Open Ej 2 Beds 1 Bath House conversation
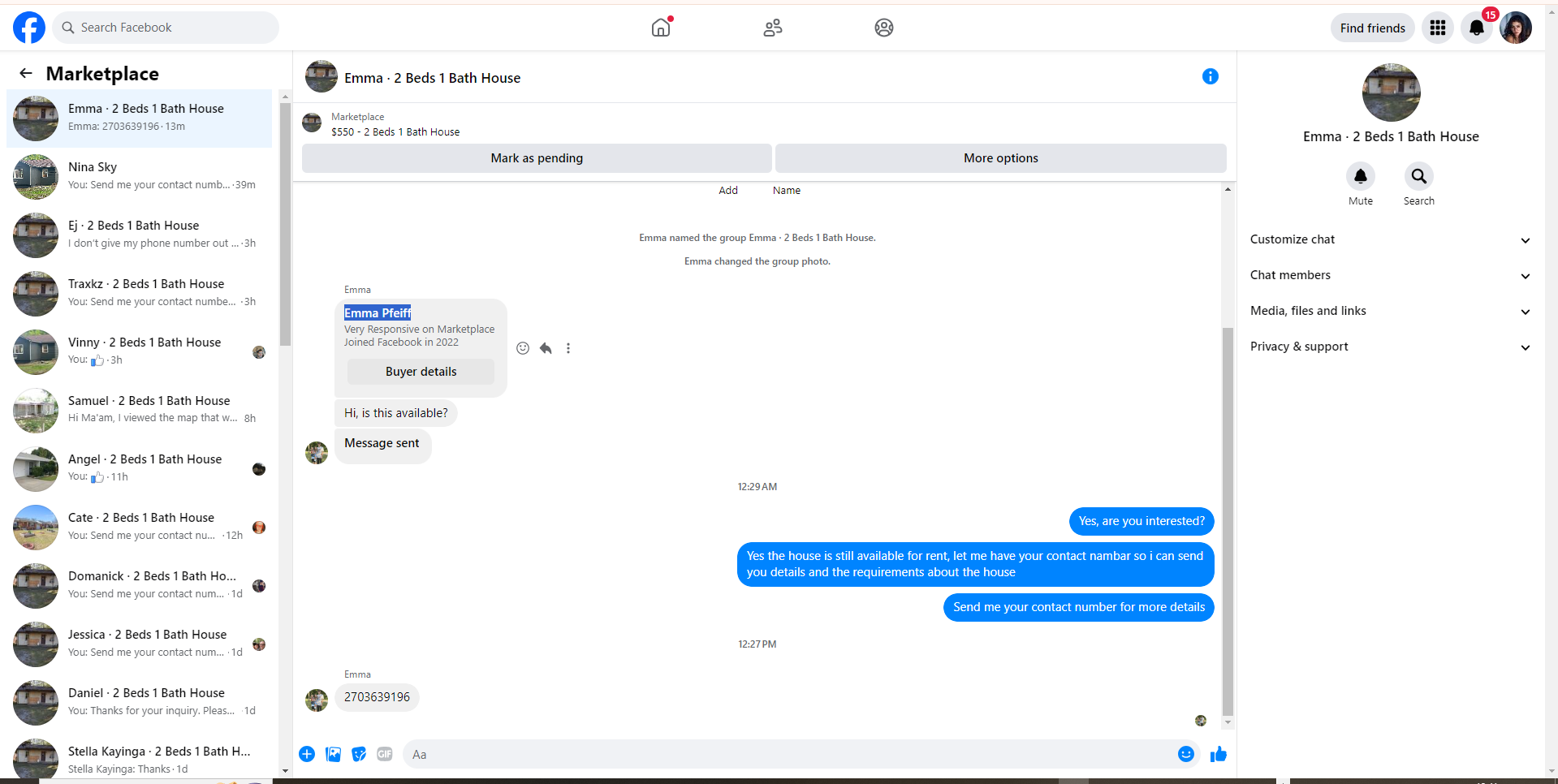 tap(140, 235)
